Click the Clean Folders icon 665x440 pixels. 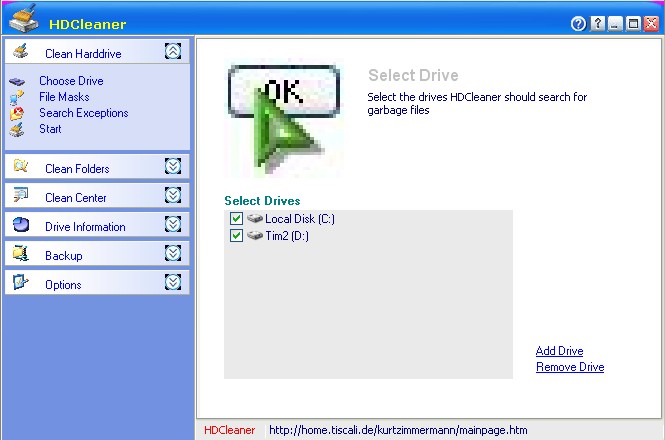[20, 166]
